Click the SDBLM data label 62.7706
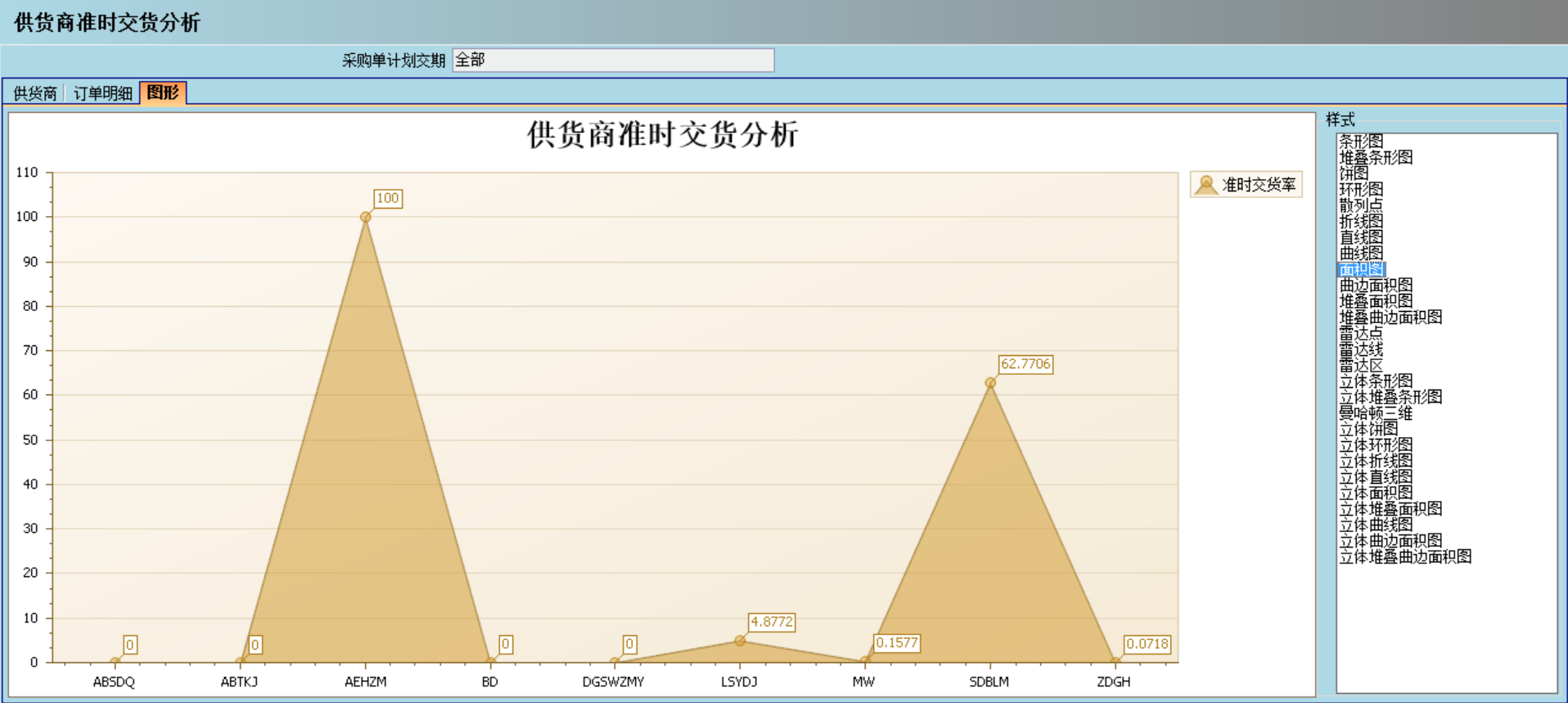The height and width of the screenshot is (703, 1568). coord(1025,364)
